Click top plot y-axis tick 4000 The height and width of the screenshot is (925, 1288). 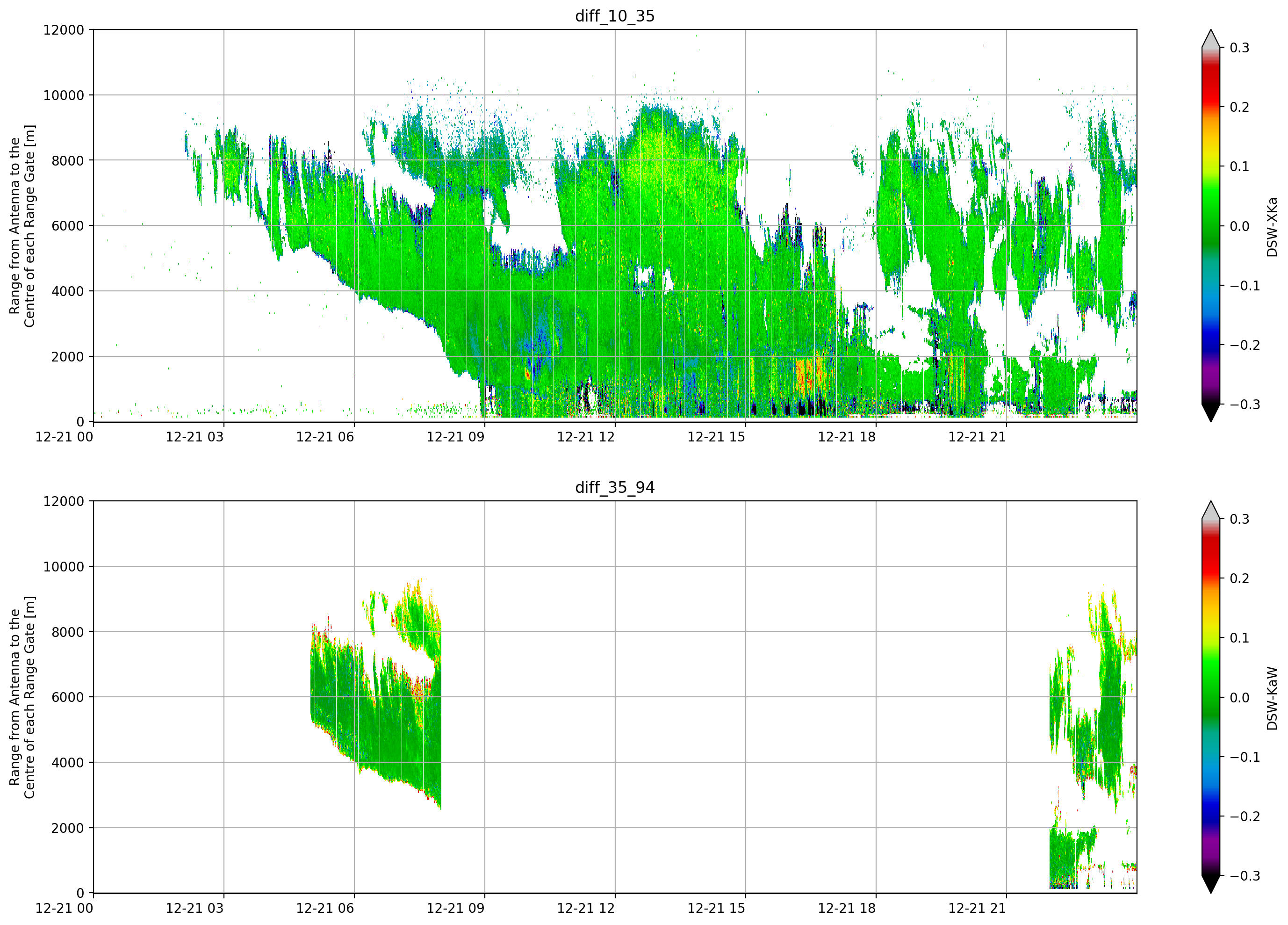(x=68, y=291)
